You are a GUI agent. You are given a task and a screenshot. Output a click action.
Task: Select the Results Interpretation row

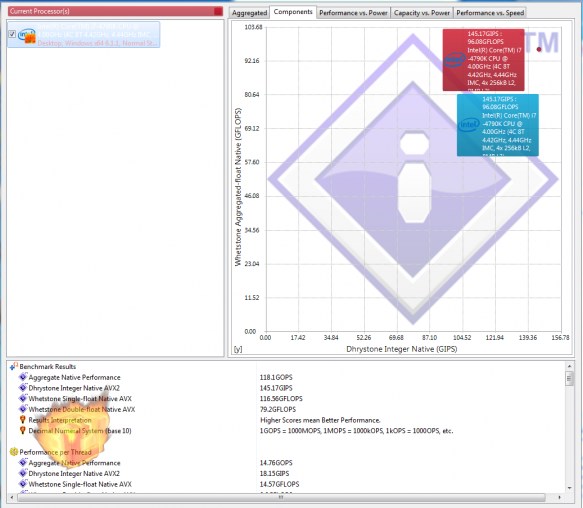60,420
